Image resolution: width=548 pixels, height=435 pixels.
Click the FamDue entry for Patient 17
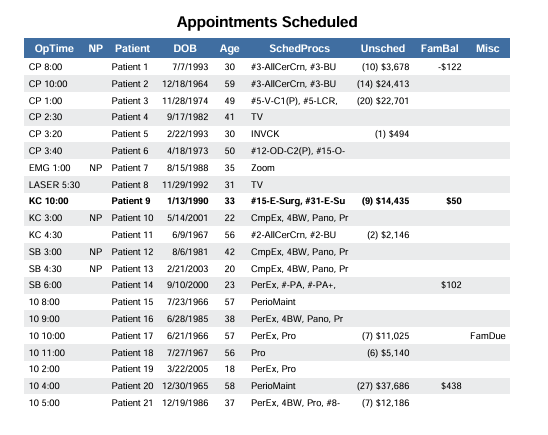(488, 336)
